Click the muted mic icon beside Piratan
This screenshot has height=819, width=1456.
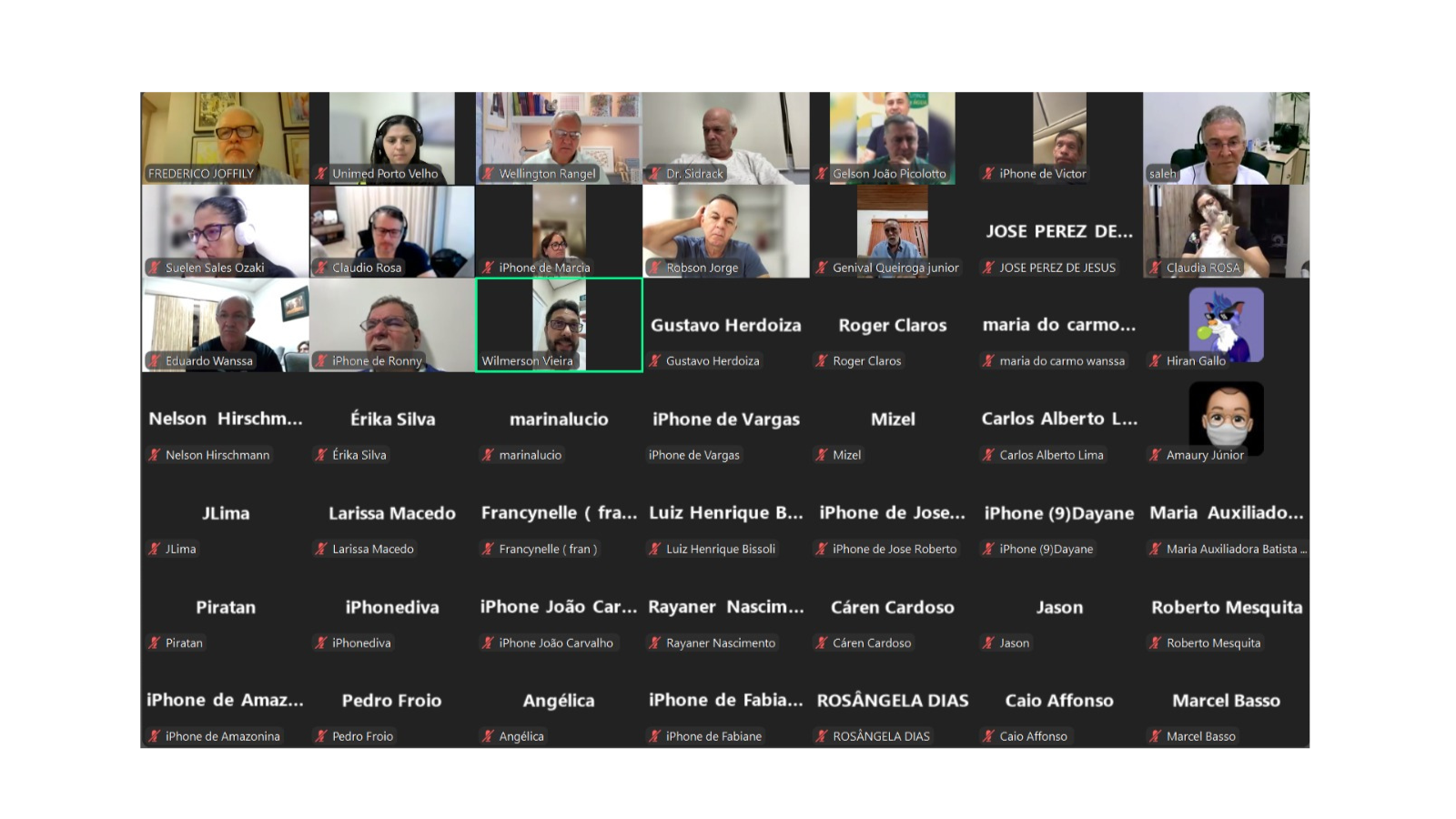click(x=155, y=642)
